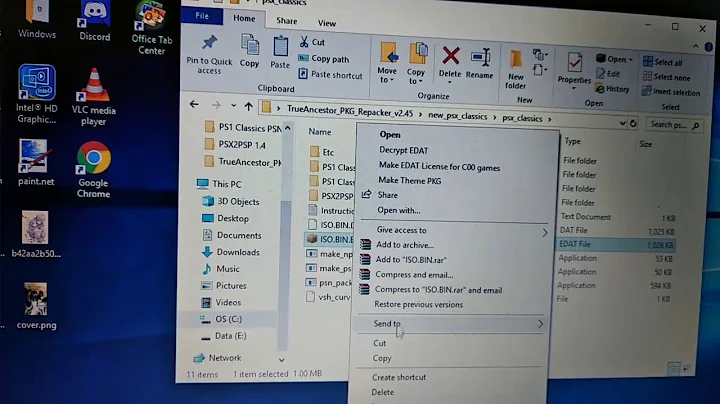The width and height of the screenshot is (720, 404).
Task: Open the File tab
Action: click(x=202, y=16)
